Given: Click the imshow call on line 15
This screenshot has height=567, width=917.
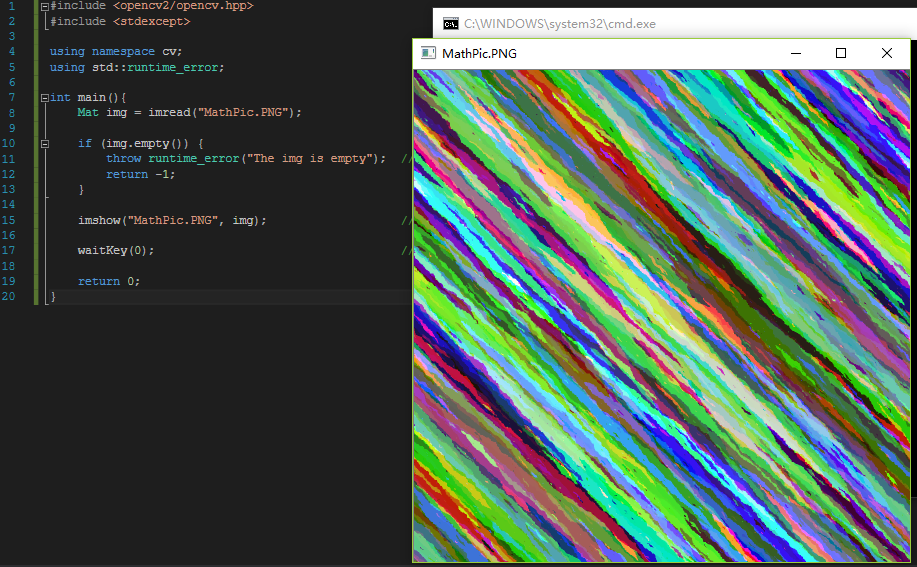Looking at the screenshot, I should tap(172, 220).
